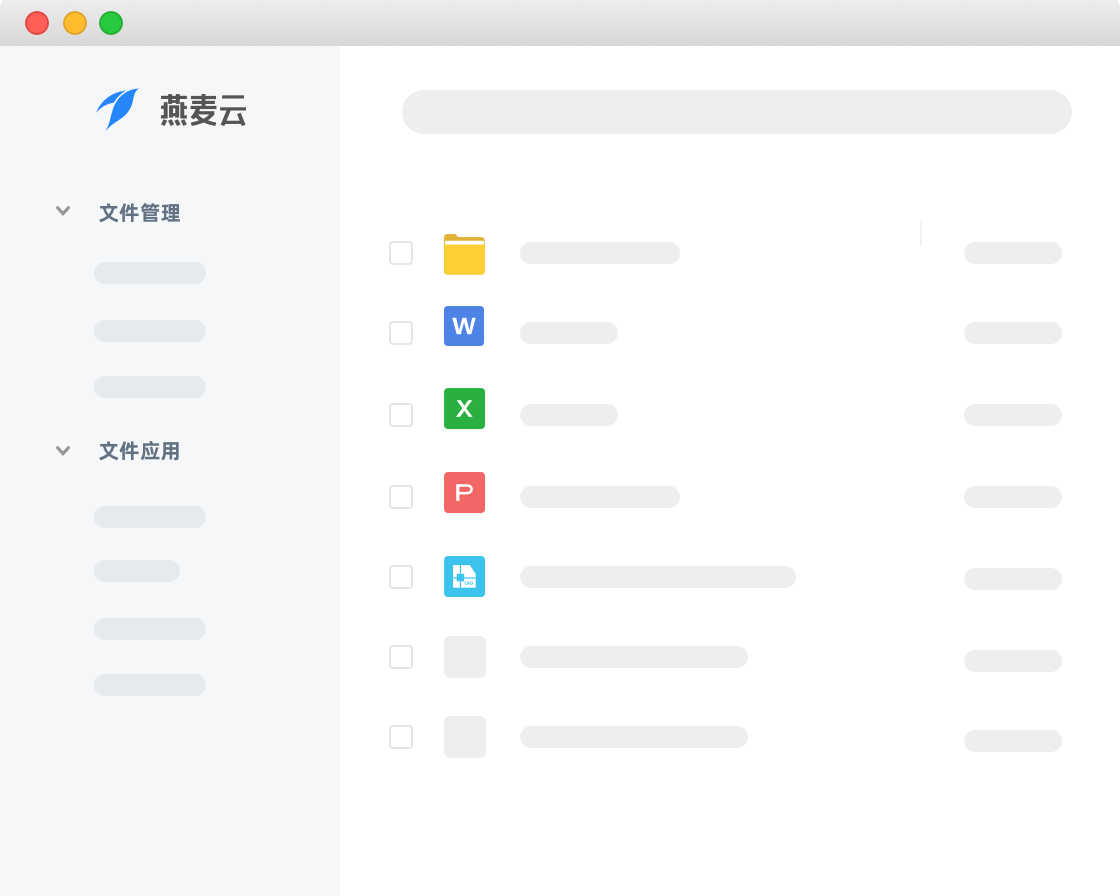Open the 文件应用 sidebar menu item

(x=139, y=451)
